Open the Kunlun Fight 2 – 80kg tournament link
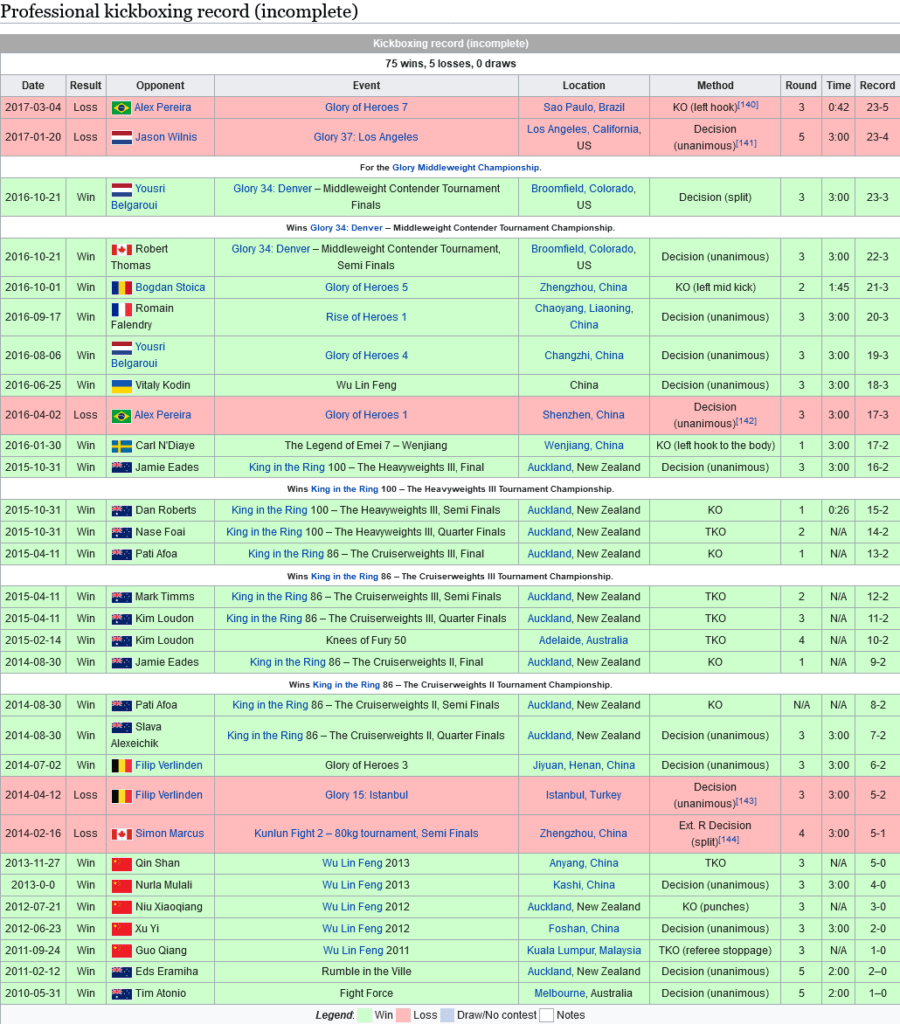This screenshot has height=1024, width=900. tap(366, 834)
